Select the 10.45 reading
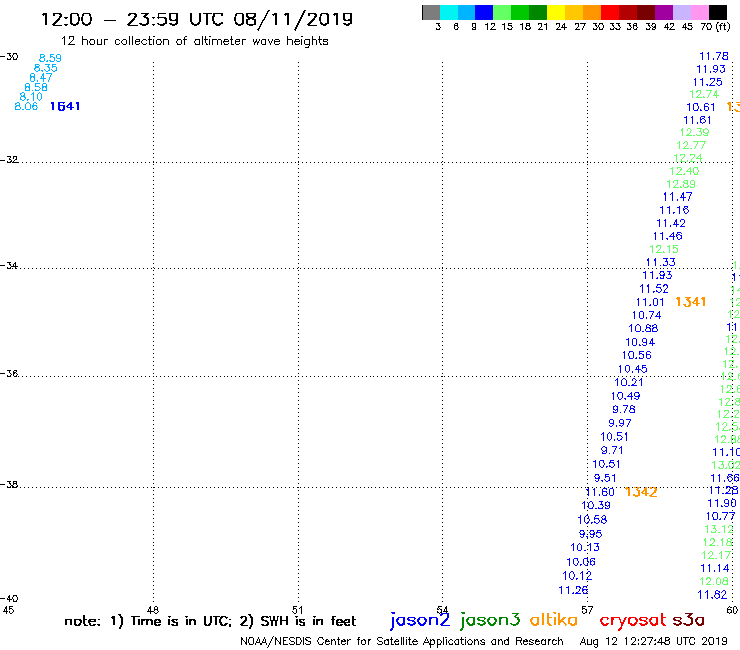Image resolution: width=740 pixels, height=650 pixels. click(x=632, y=369)
